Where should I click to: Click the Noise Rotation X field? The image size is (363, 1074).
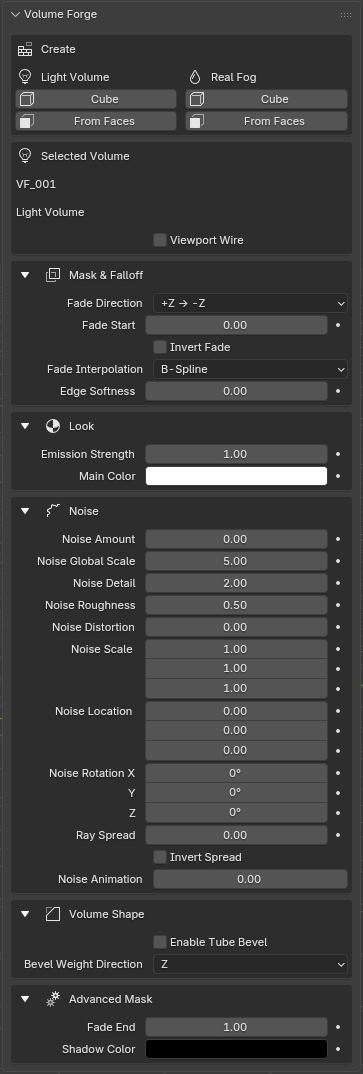point(236,773)
